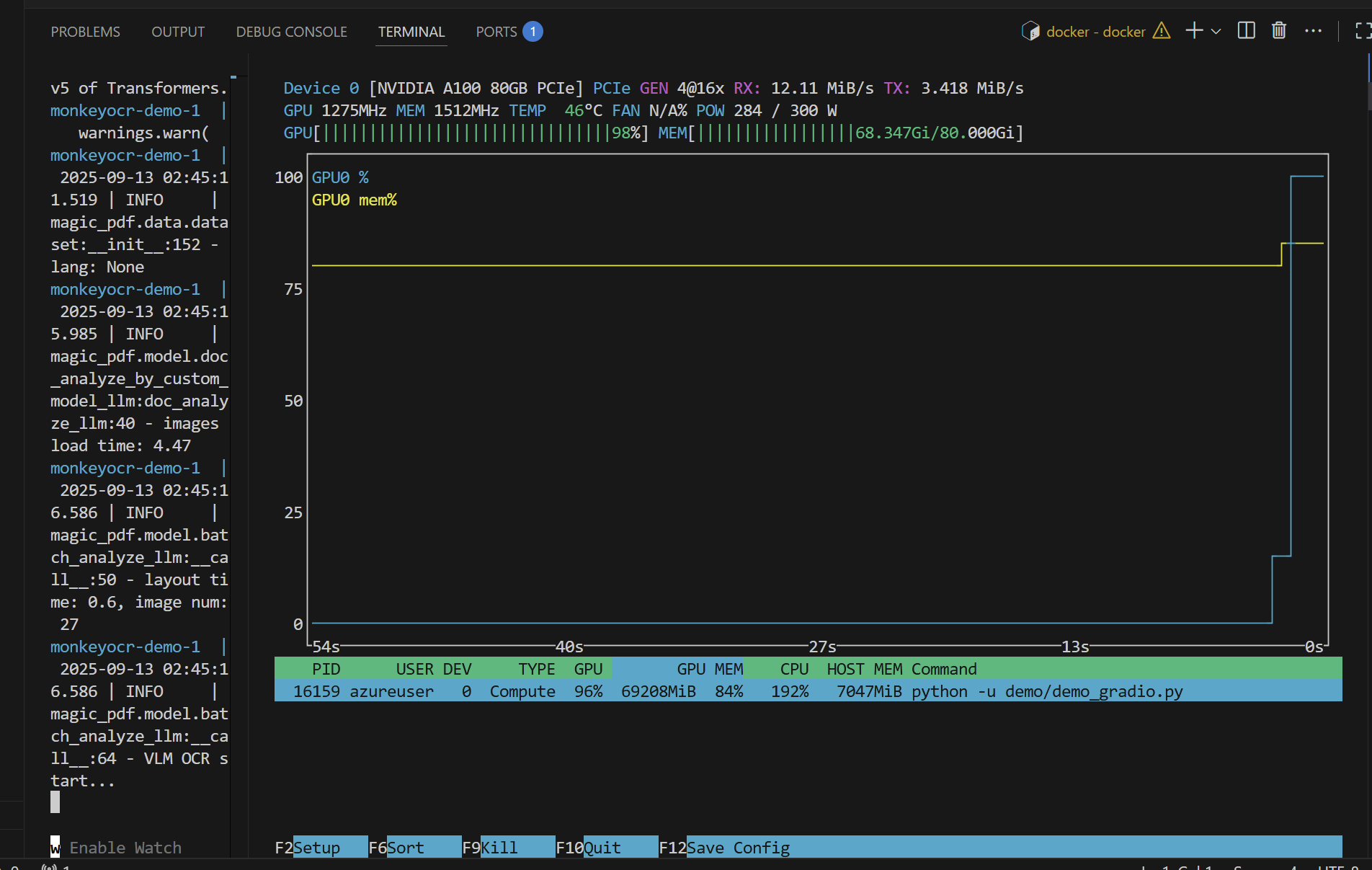
Task: Maximize the panel size with the corner icon
Action: (1362, 31)
